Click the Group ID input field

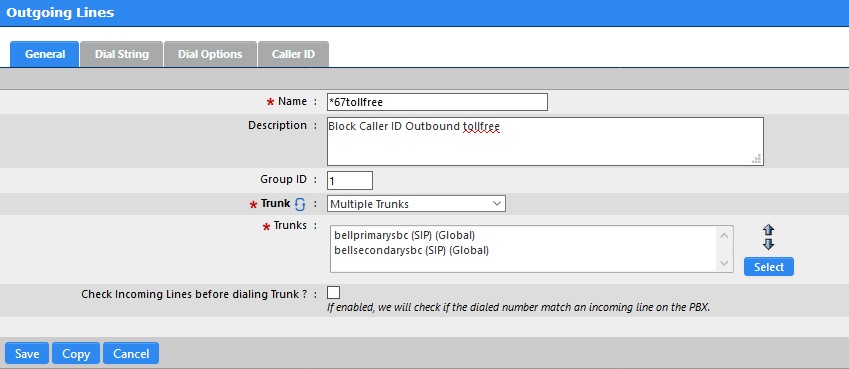[x=350, y=180]
